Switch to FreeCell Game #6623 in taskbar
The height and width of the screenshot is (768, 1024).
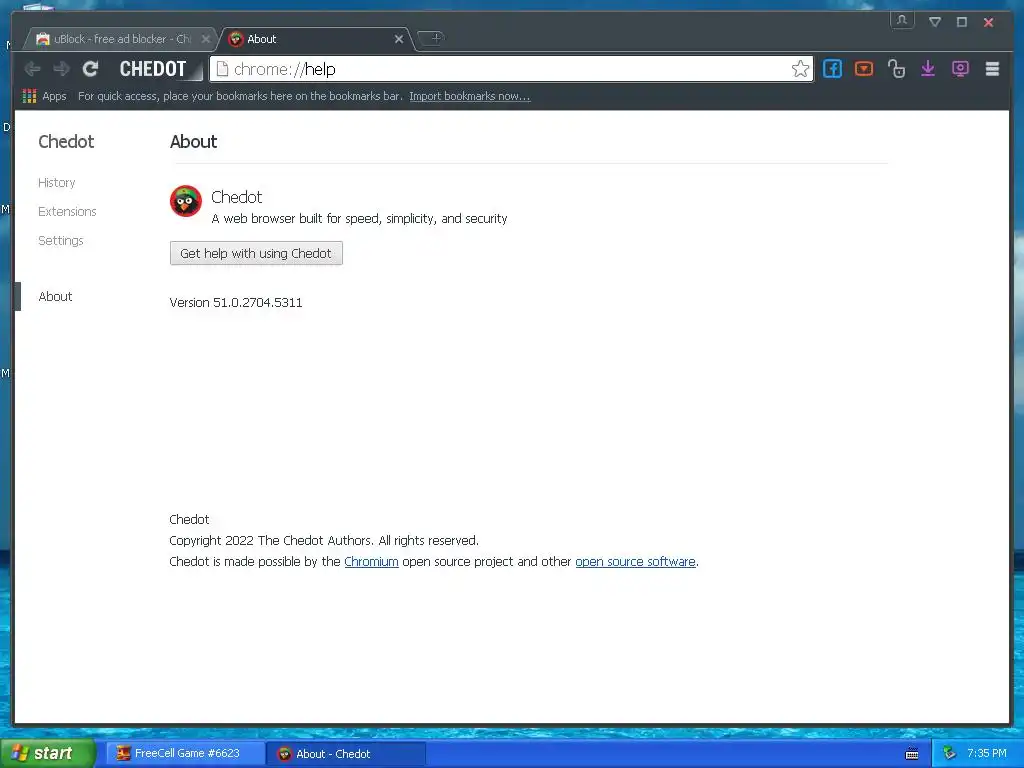coord(186,754)
